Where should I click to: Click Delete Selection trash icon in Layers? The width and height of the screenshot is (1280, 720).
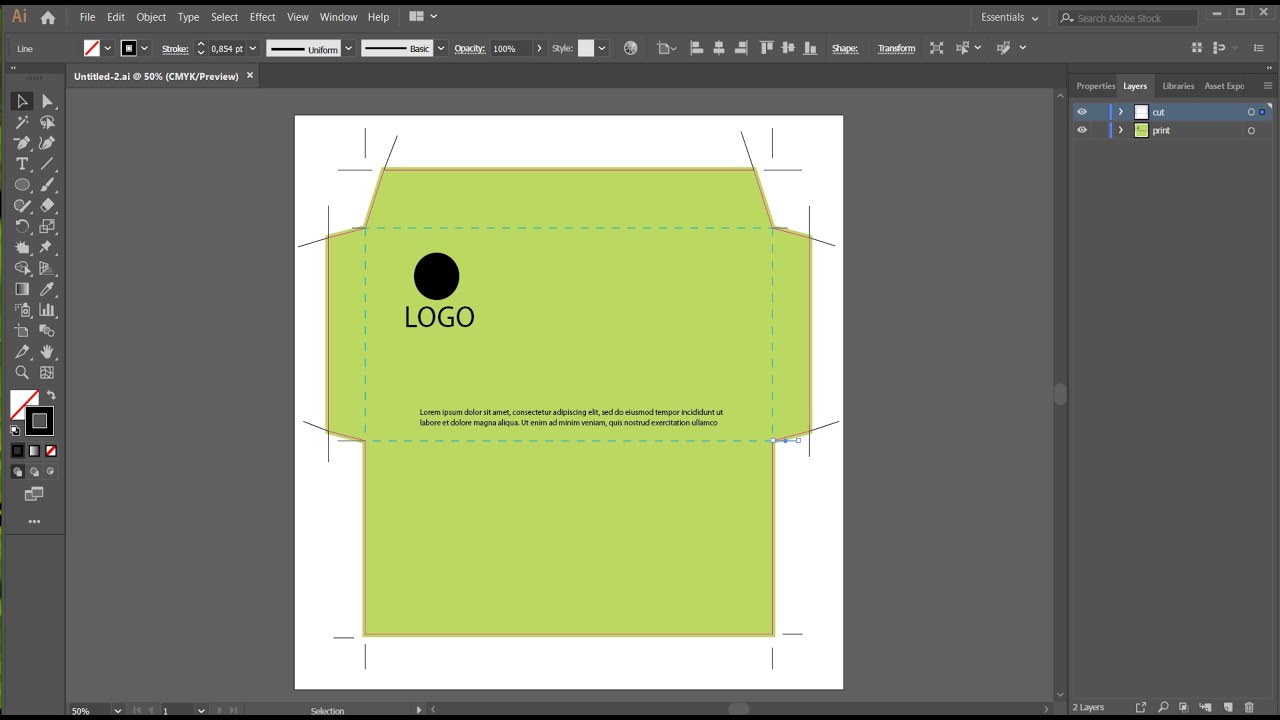(1249, 707)
